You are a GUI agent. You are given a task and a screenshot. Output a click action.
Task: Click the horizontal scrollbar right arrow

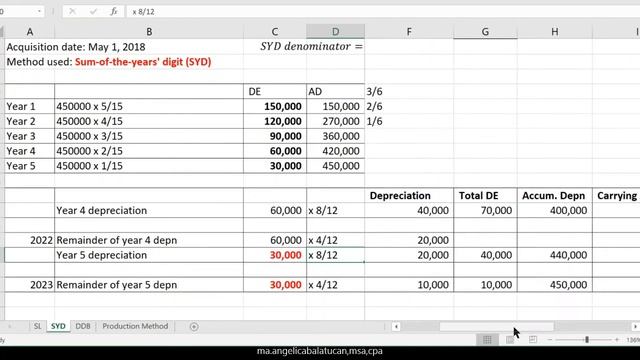click(x=635, y=327)
